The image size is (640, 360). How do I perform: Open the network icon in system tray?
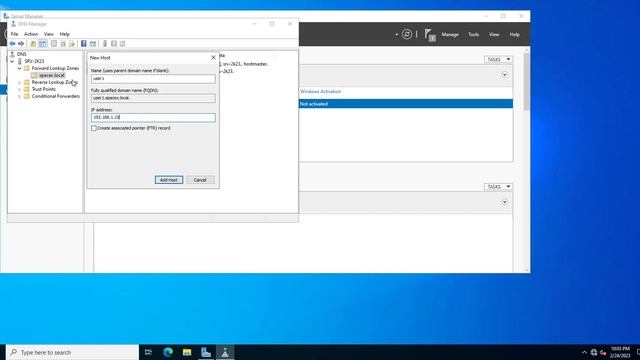[594, 353]
